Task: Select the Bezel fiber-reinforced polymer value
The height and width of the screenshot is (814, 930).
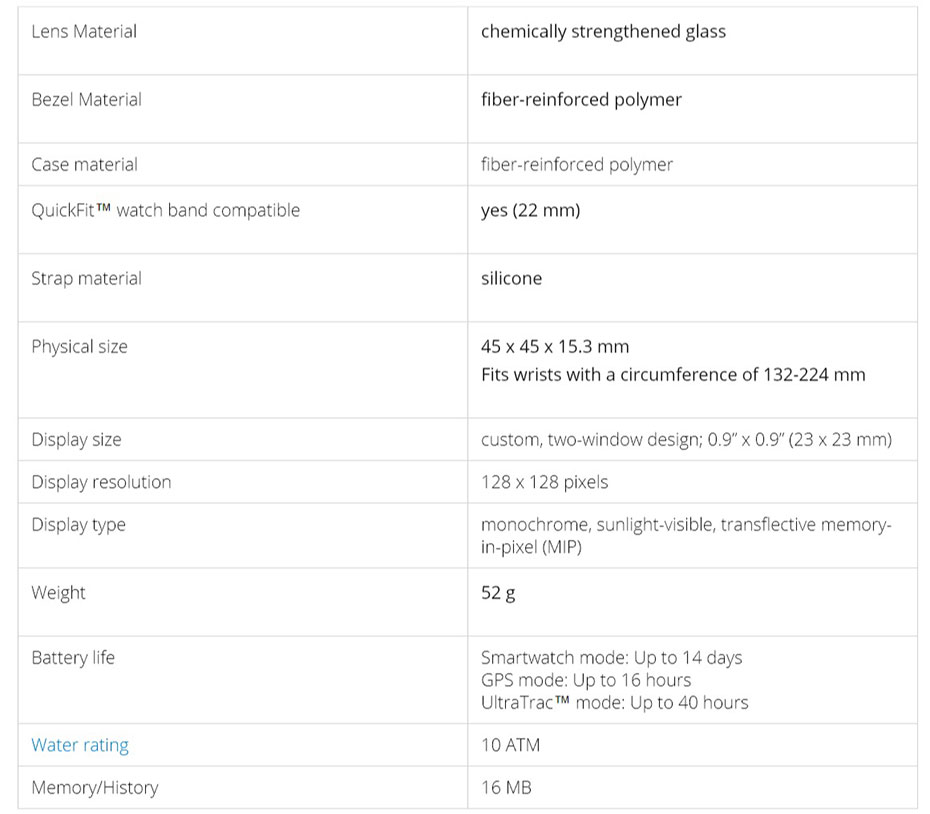Action: [581, 99]
